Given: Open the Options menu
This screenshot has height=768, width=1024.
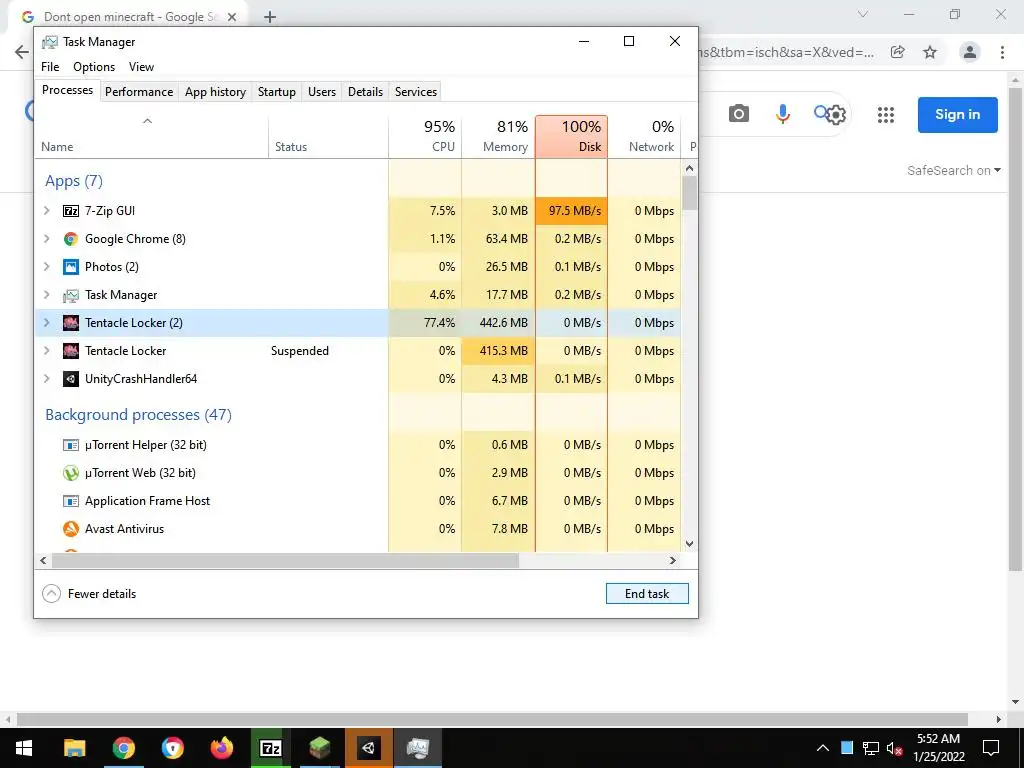Looking at the screenshot, I should (x=94, y=67).
